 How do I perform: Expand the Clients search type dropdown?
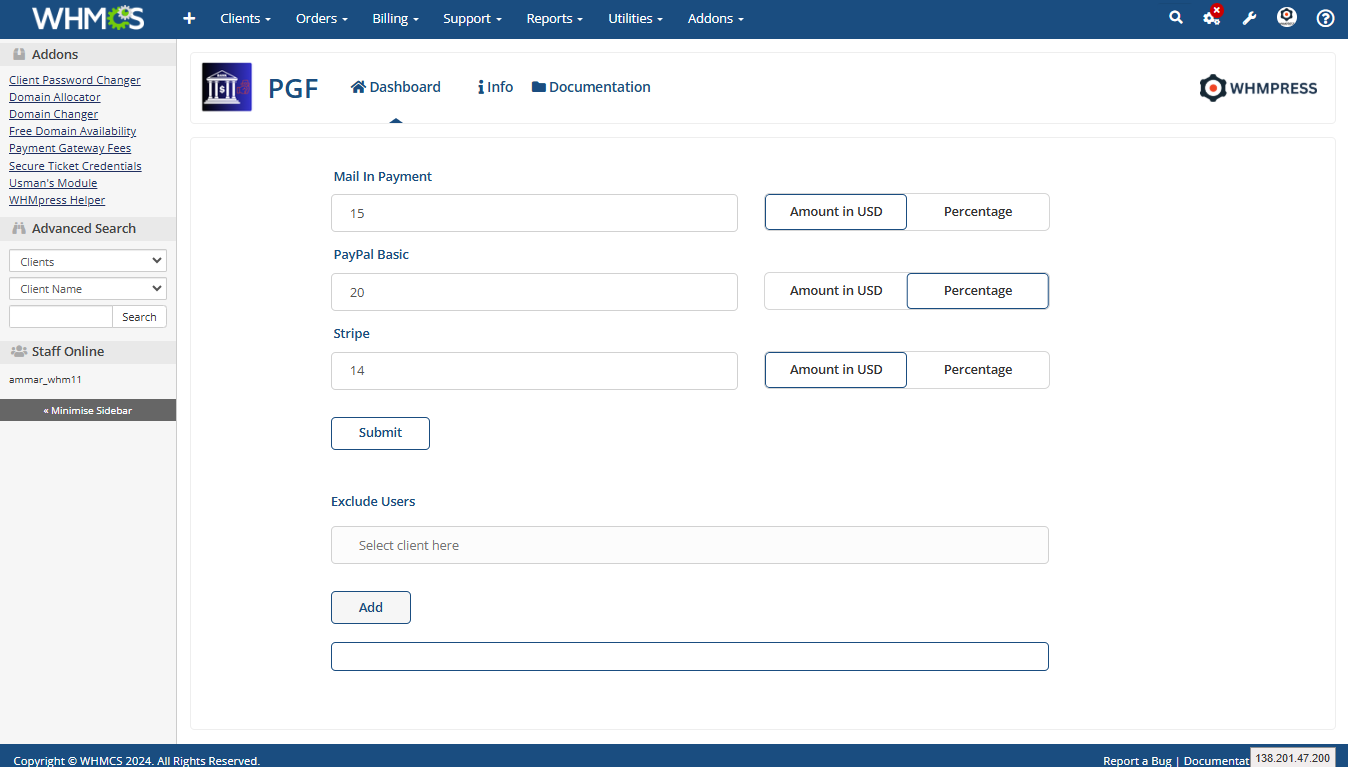pos(88,261)
